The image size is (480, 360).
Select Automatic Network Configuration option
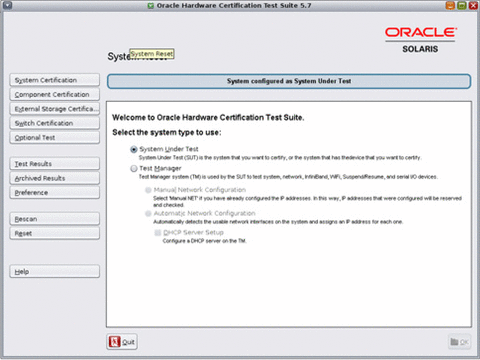click(x=148, y=213)
